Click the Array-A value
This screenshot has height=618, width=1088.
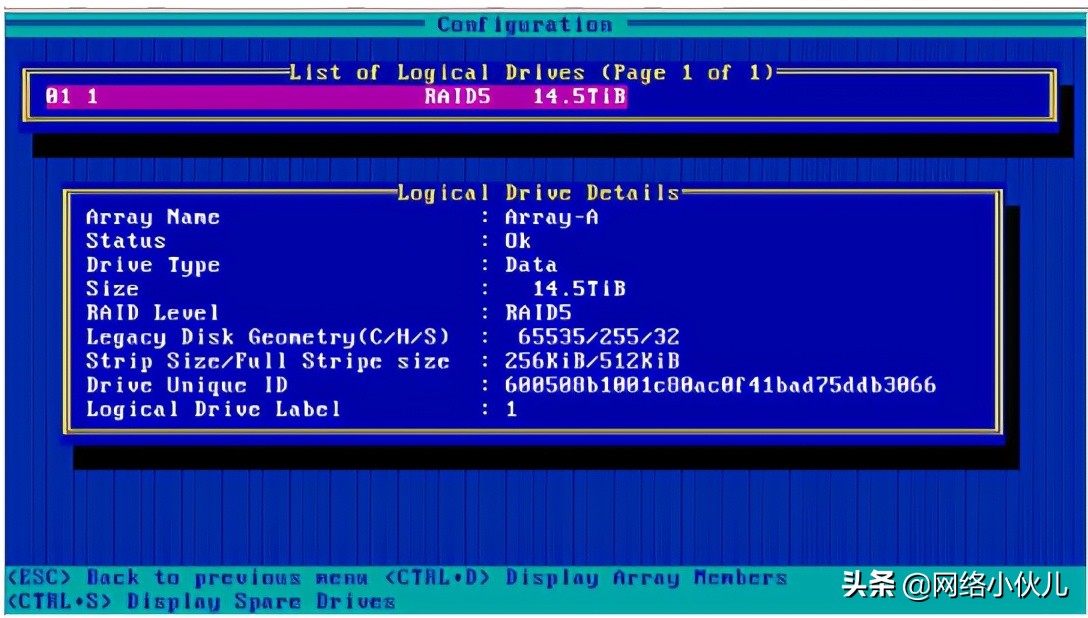(552, 218)
